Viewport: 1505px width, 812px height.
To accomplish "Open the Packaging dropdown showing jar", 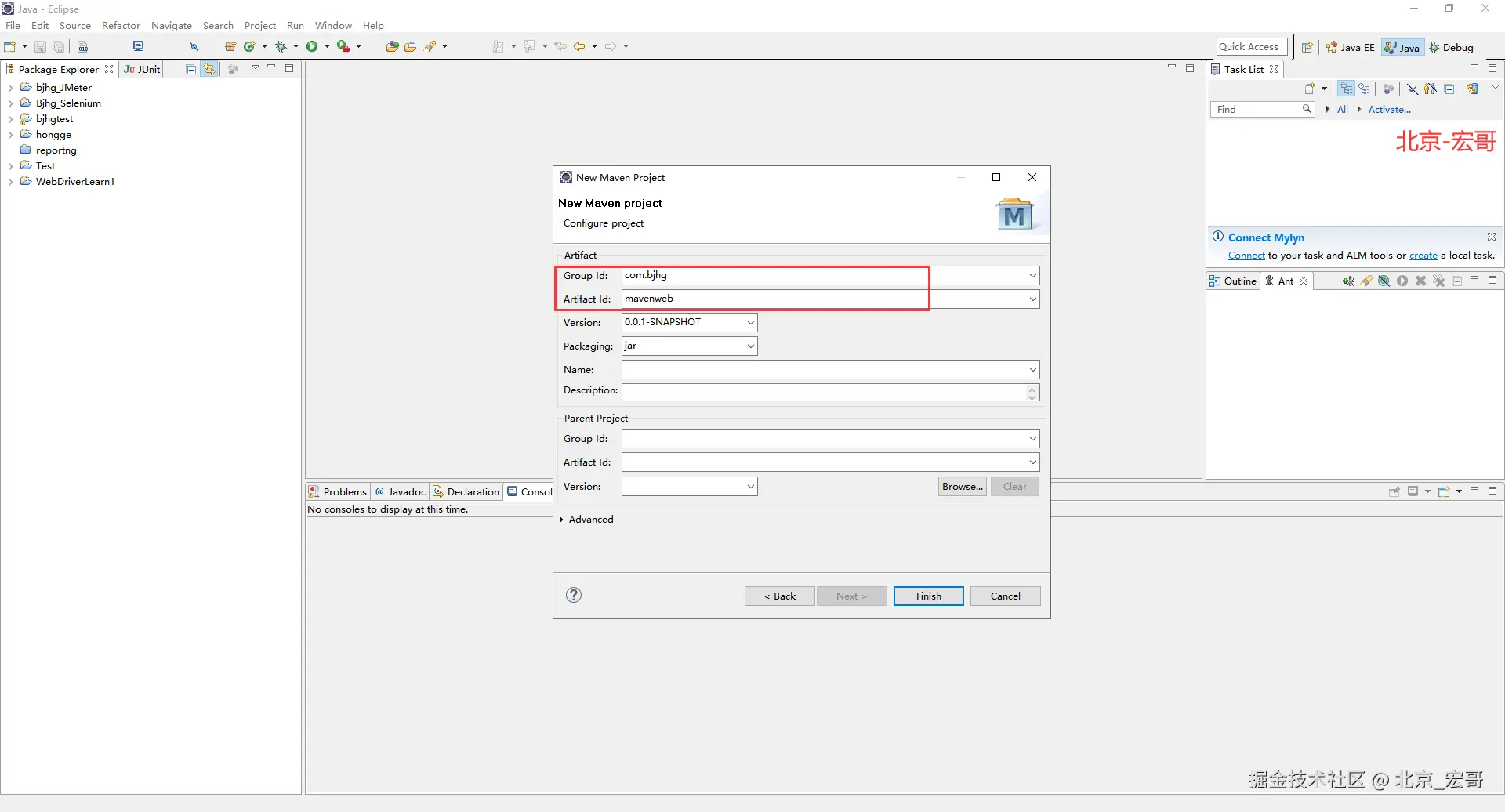I will pyautogui.click(x=750, y=346).
